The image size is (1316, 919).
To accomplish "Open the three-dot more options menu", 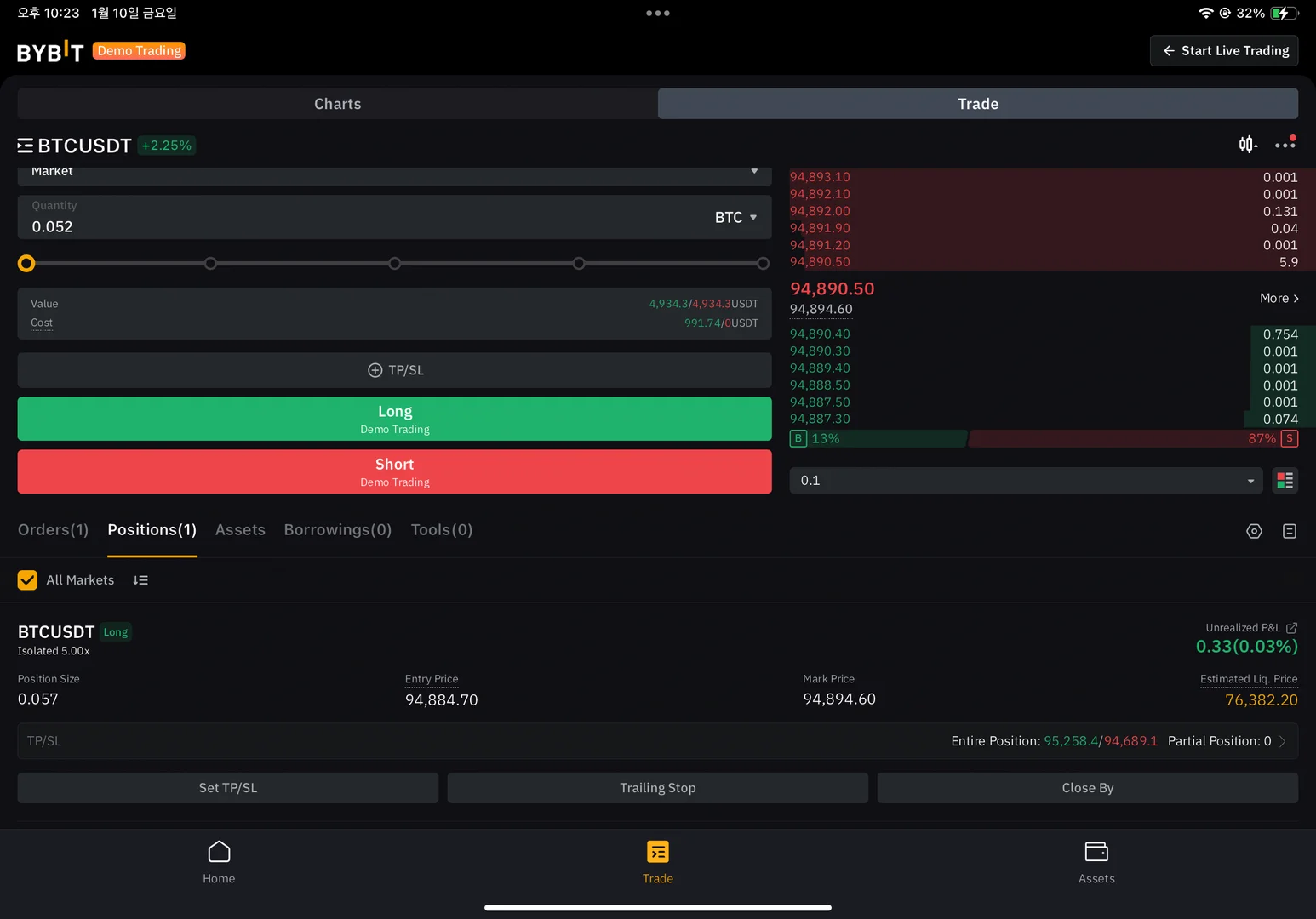I will coord(1285,145).
